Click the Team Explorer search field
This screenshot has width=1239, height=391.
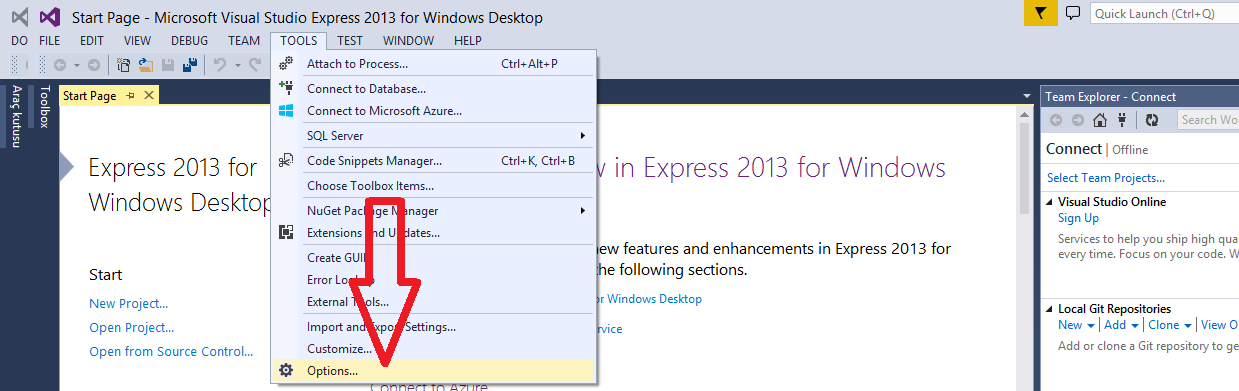[1207, 120]
